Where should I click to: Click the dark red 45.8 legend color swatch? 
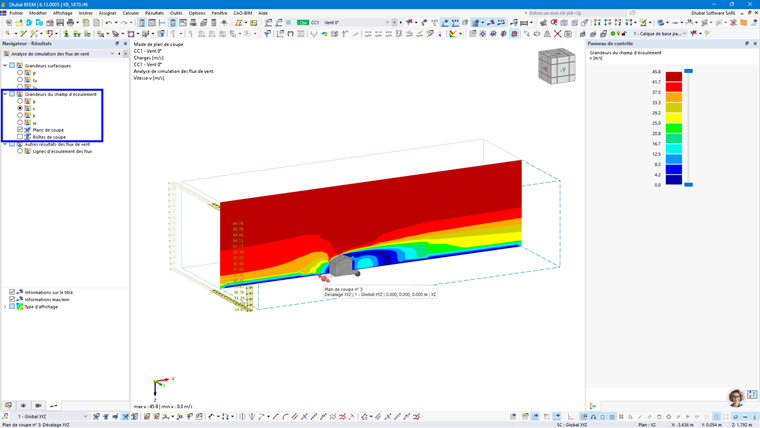point(674,77)
